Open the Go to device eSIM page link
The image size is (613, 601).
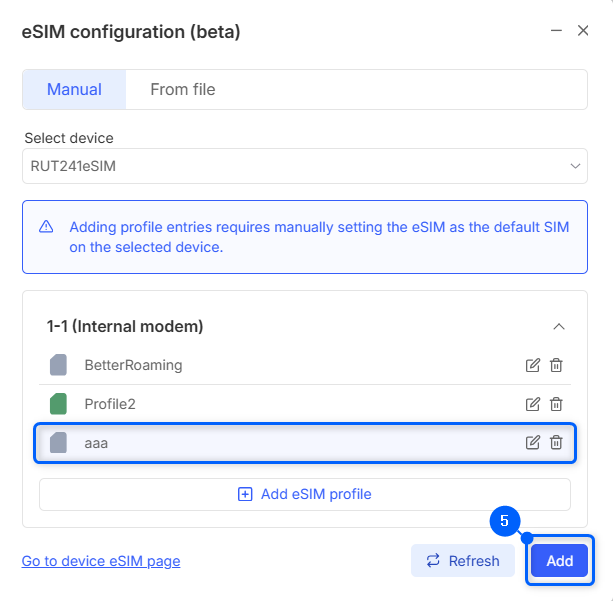point(101,561)
